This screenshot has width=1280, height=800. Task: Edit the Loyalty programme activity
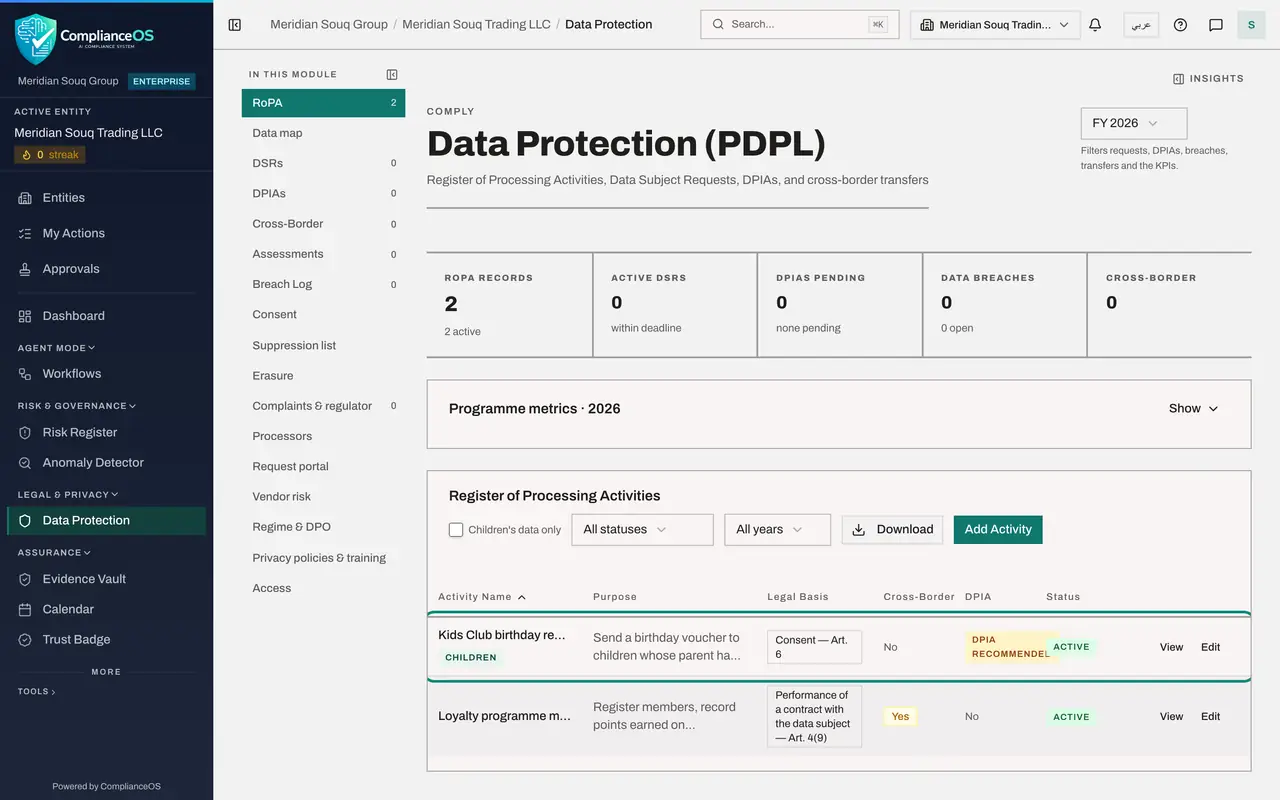point(1210,717)
